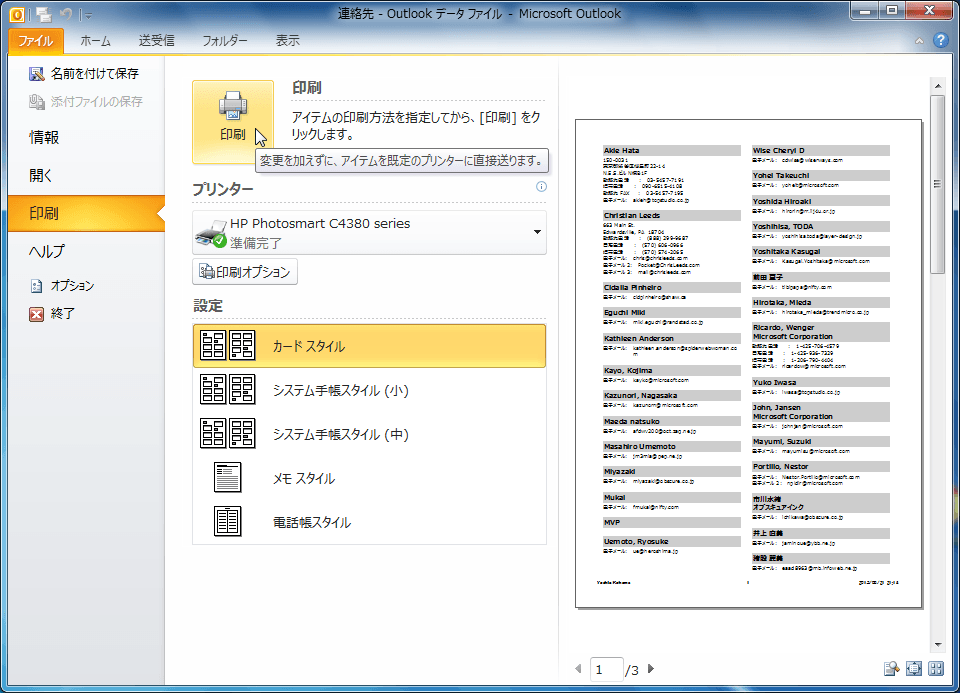Switch to the ホーム ribbon tab
The height and width of the screenshot is (693, 960).
[x=96, y=41]
